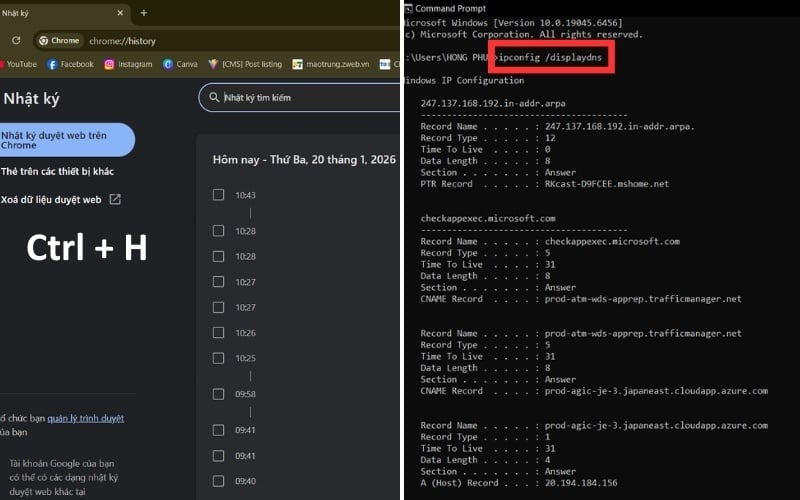Open the Instagram bookmark
This screenshot has height=500, width=800.
click(128, 64)
